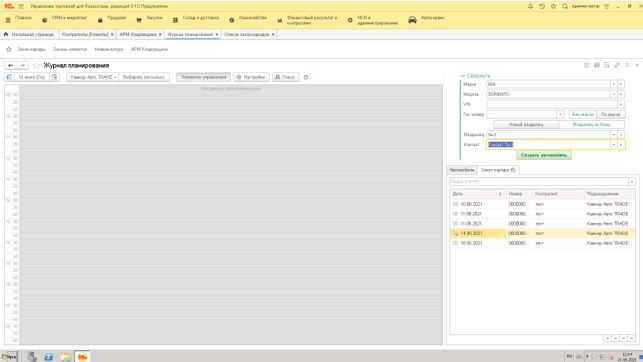Open the history icon in the title bar

click(x=542, y=6)
